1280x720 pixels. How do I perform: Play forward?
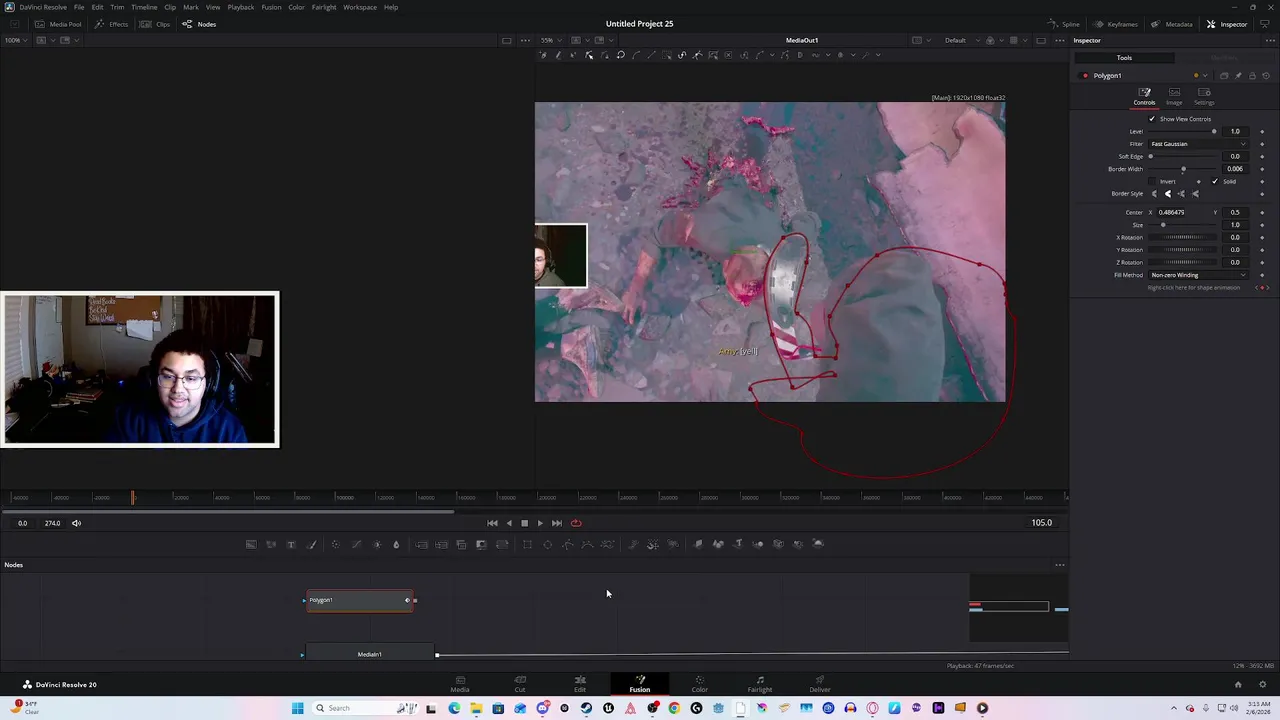540,523
